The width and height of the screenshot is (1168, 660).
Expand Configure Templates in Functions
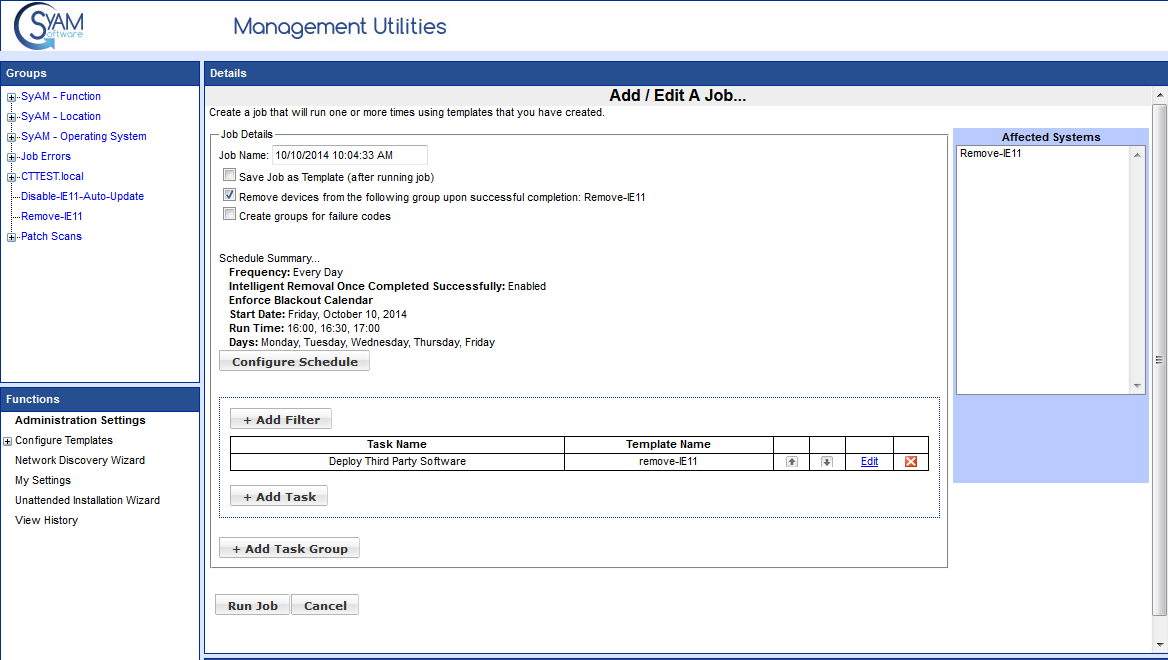[x=8, y=441]
